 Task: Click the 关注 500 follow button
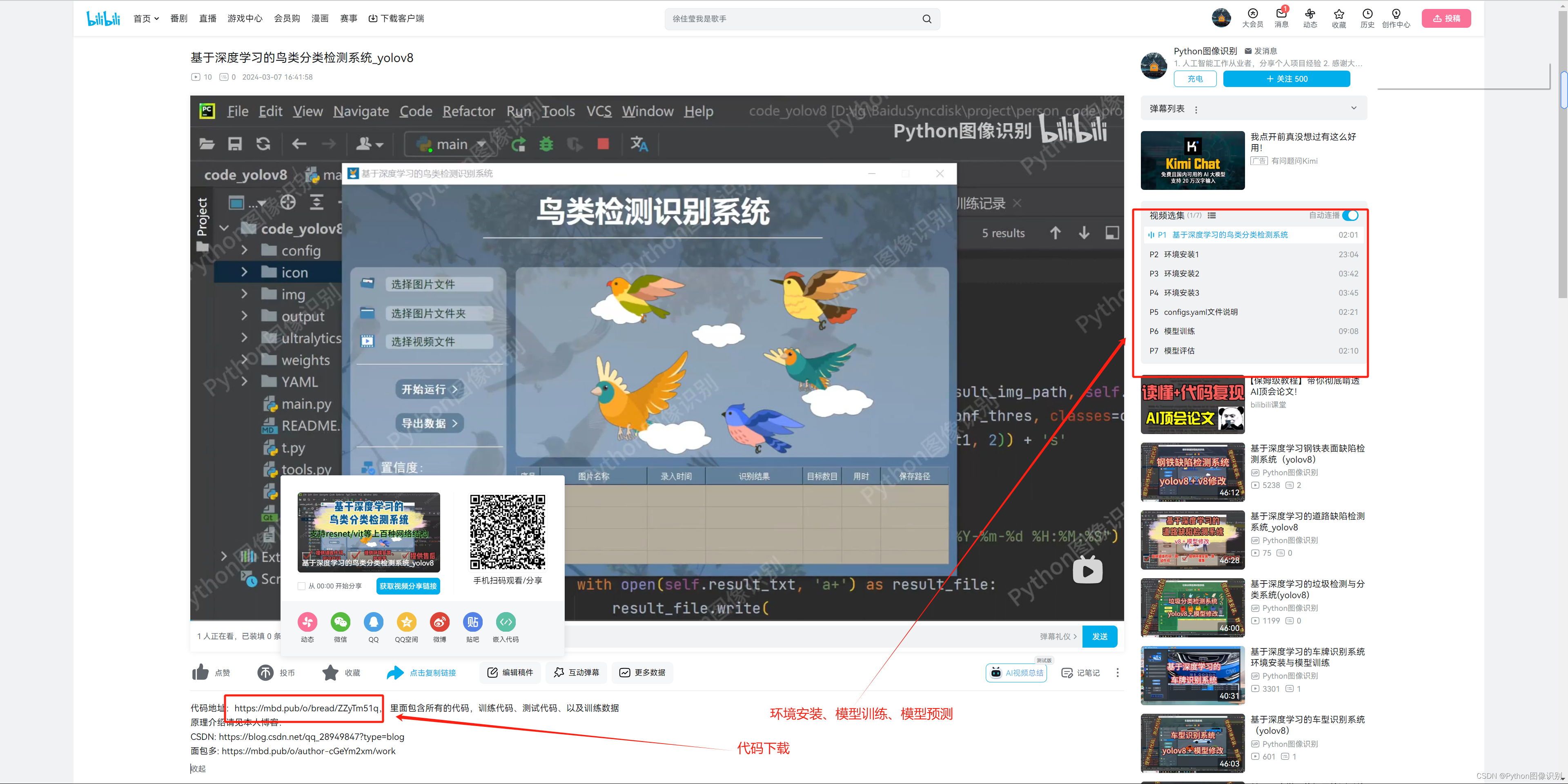(x=1286, y=79)
